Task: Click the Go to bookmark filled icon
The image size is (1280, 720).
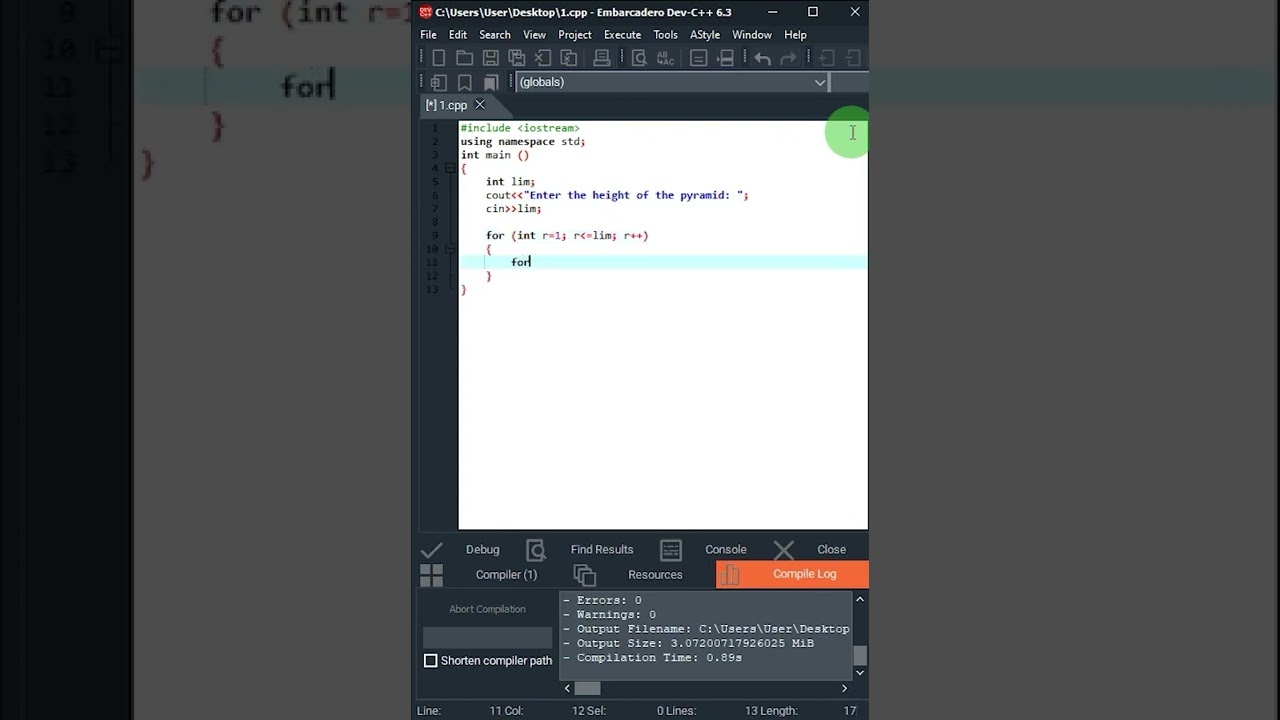Action: tap(491, 82)
